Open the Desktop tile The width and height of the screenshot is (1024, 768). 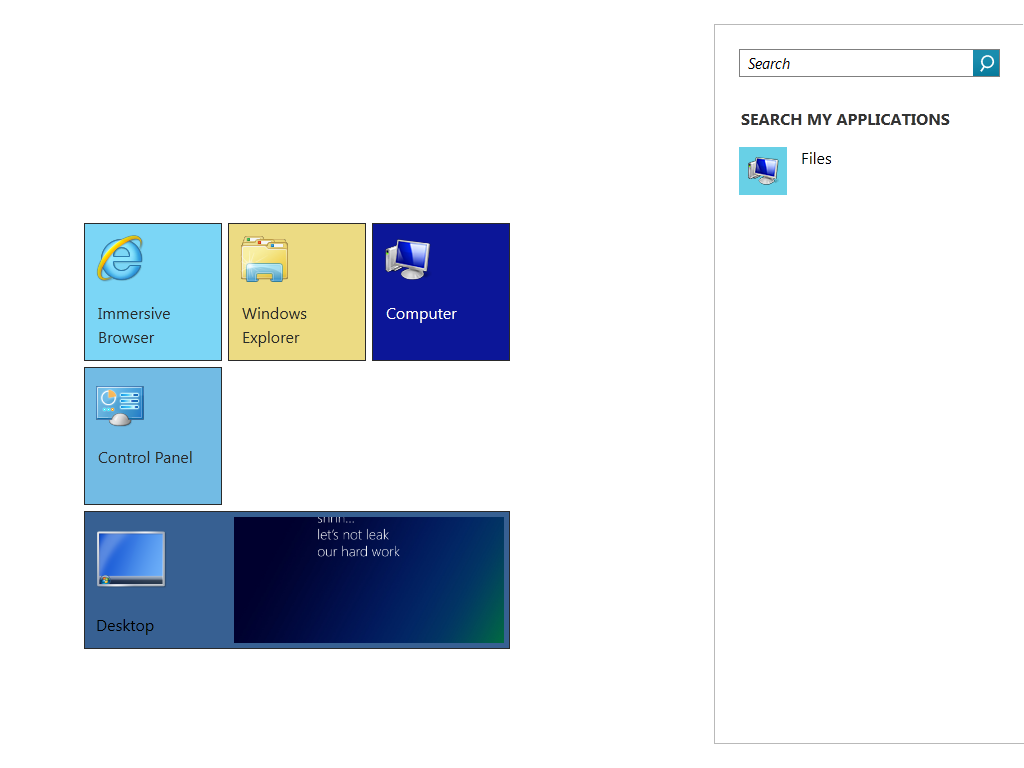[297, 580]
